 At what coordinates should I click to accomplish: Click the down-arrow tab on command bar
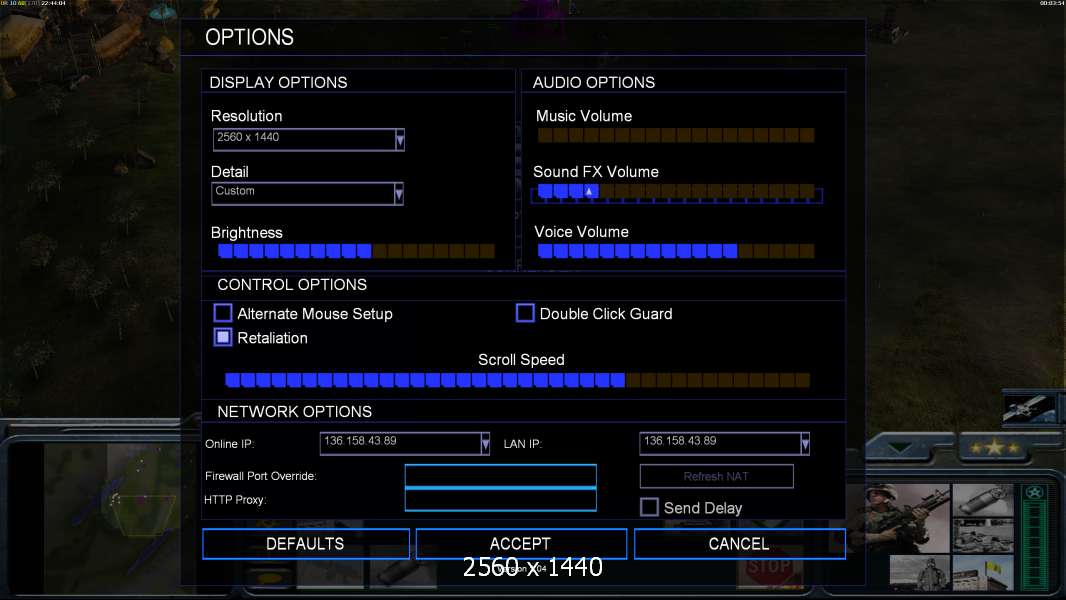[x=901, y=448]
